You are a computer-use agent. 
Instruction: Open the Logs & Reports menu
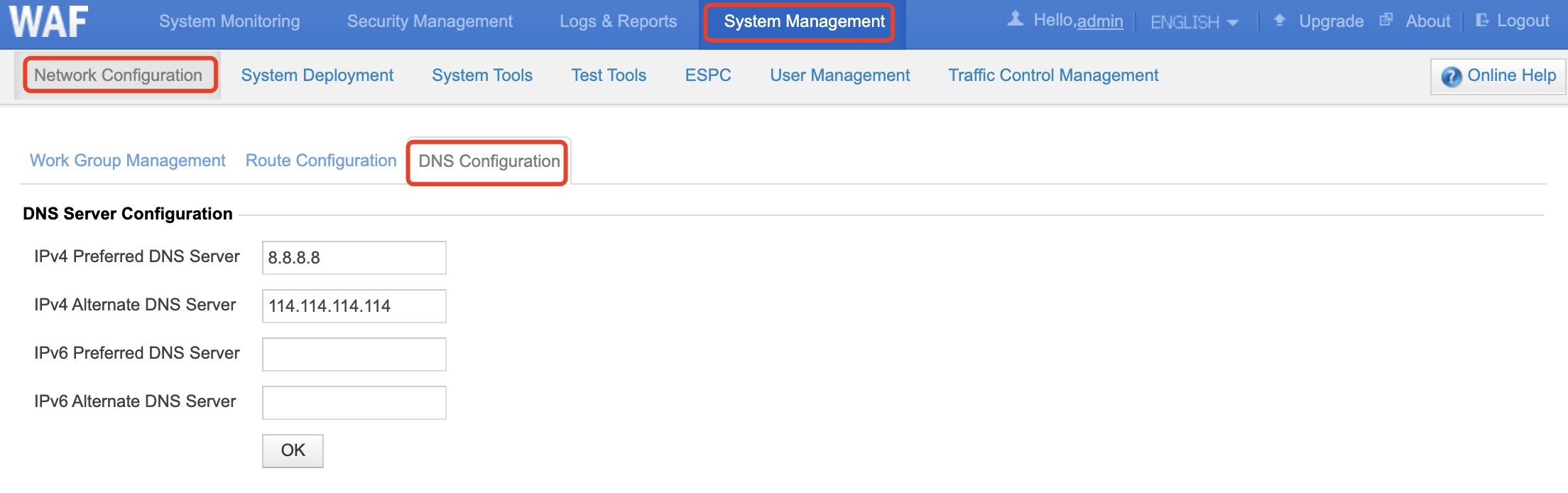tap(618, 21)
